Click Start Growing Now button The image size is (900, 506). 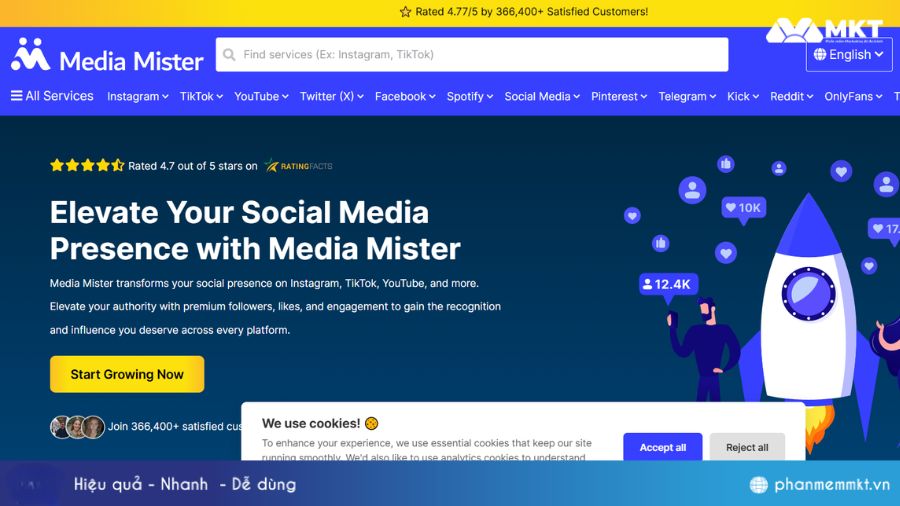coord(127,374)
